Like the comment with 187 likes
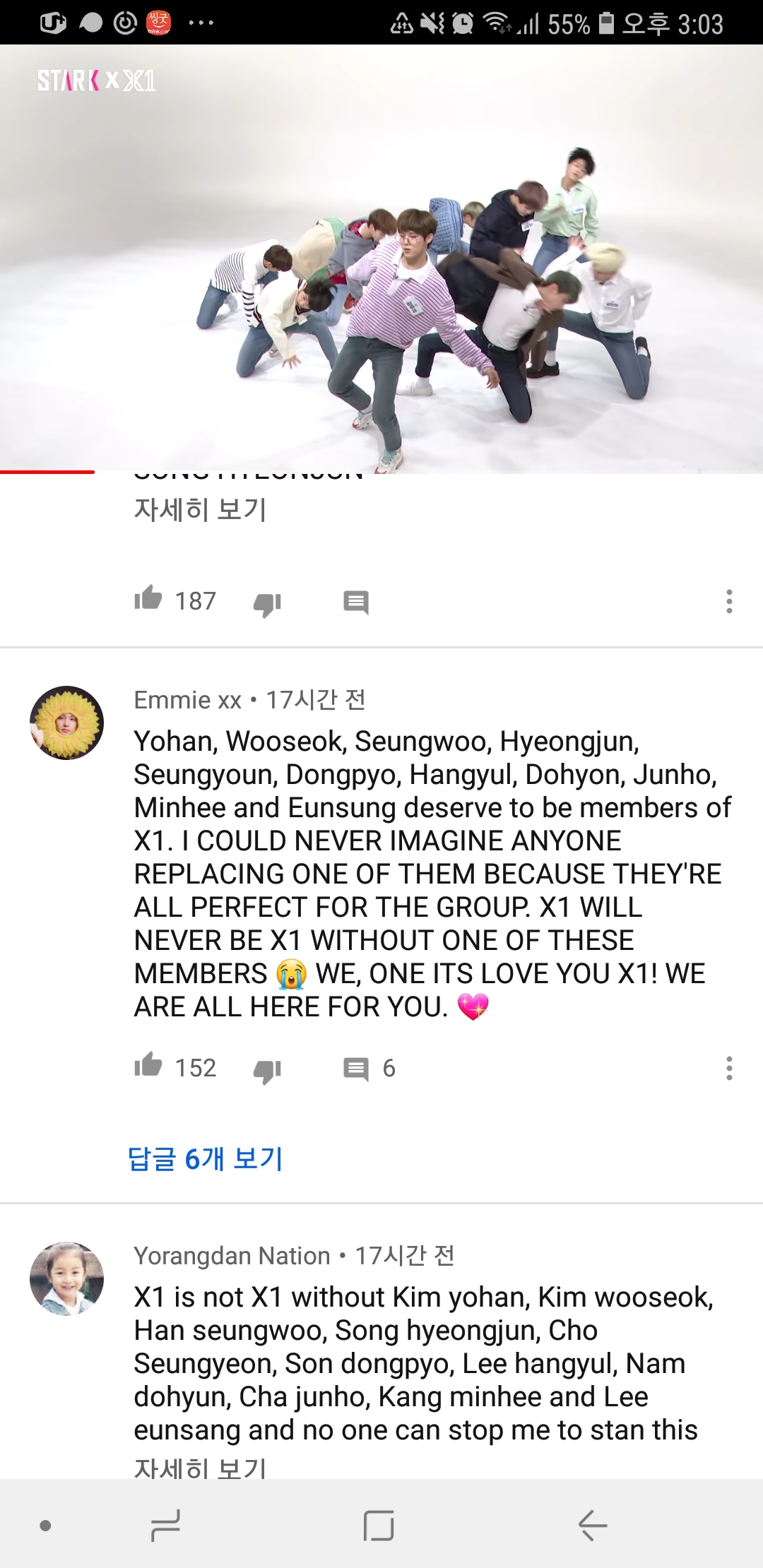 pos(148,599)
